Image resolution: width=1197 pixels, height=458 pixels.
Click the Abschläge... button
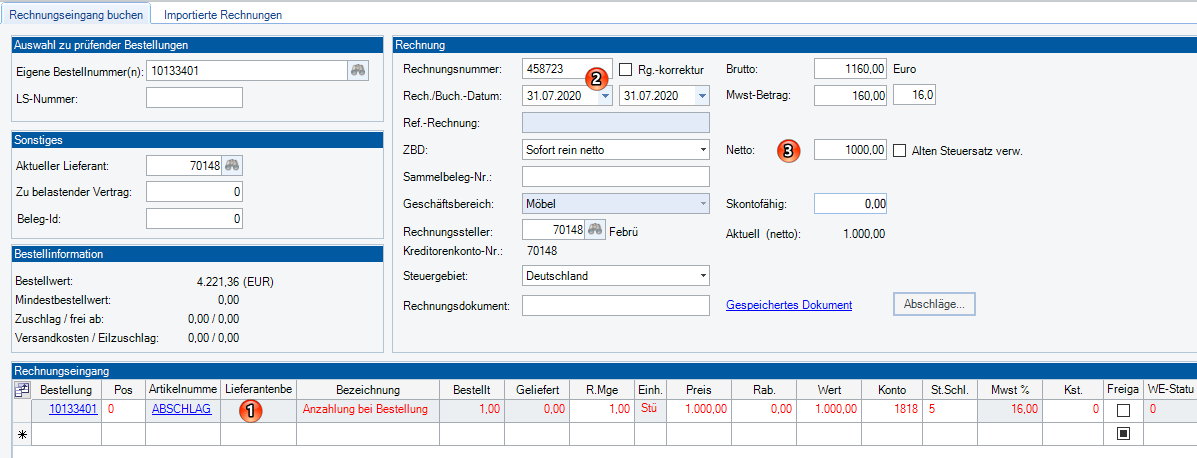click(933, 305)
